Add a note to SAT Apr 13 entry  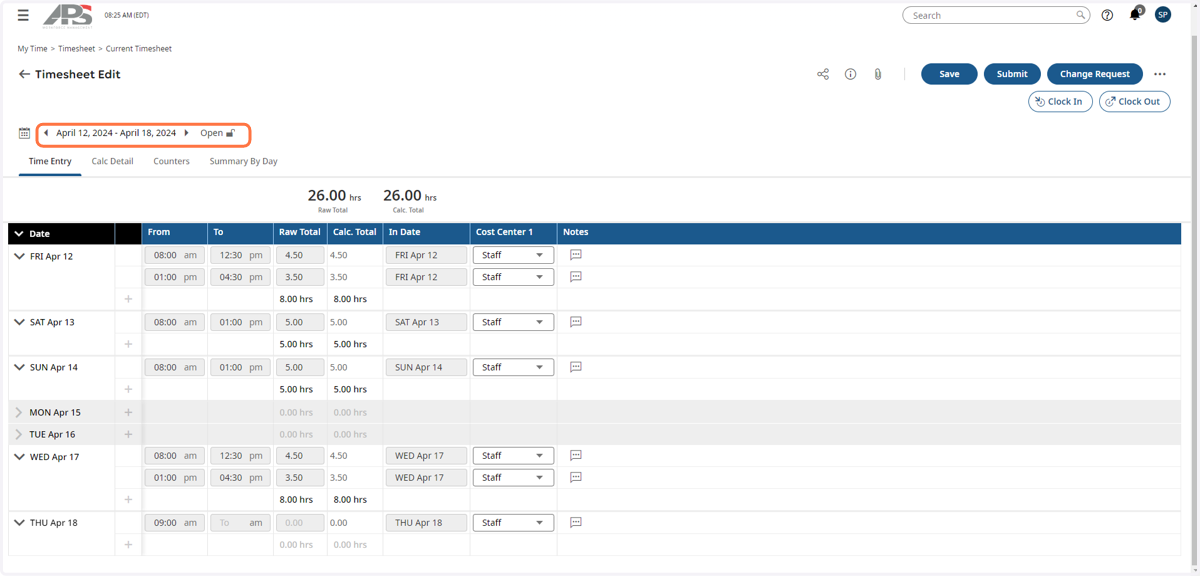pyautogui.click(x=576, y=322)
